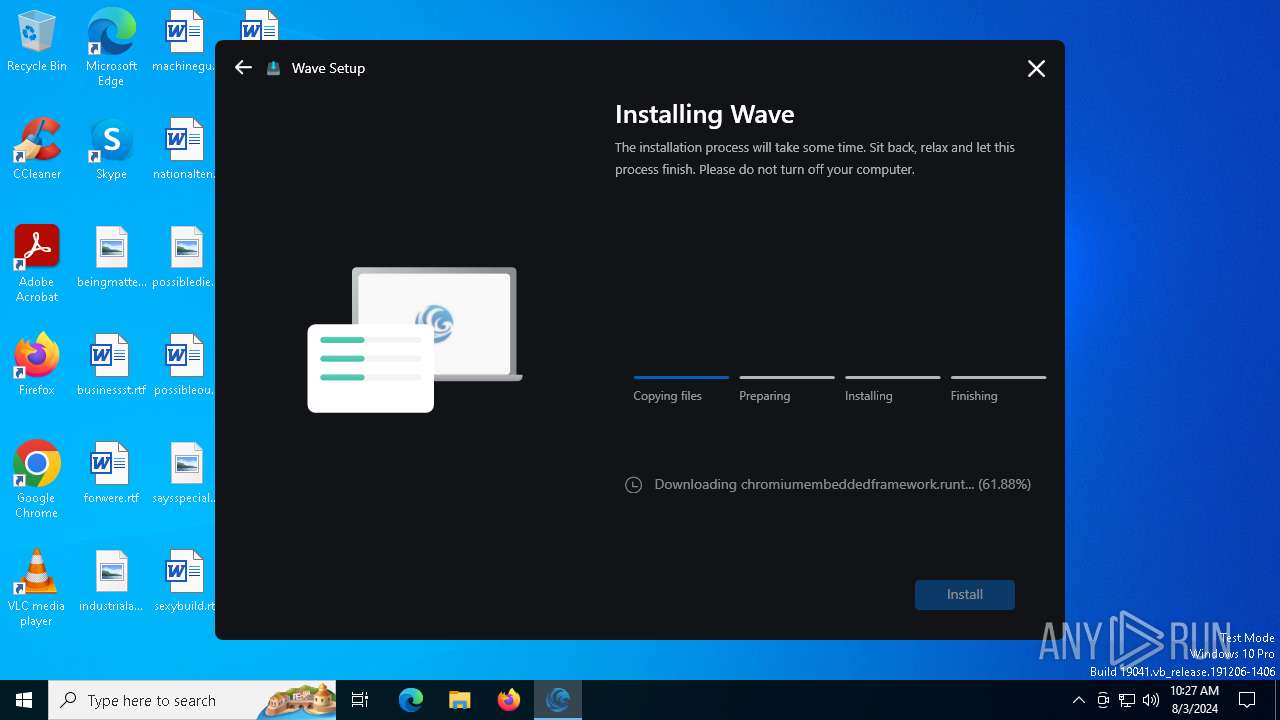Click the Wave installer taskbar icon
The height and width of the screenshot is (720, 1280).
(x=558, y=700)
